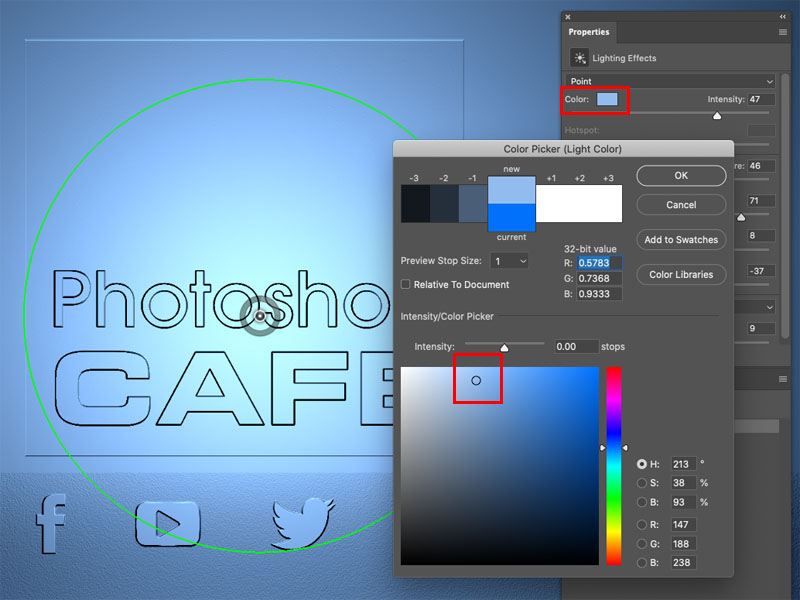800x600 pixels.
Task: Click the Facebook f icon on canvas
Action: [51, 523]
